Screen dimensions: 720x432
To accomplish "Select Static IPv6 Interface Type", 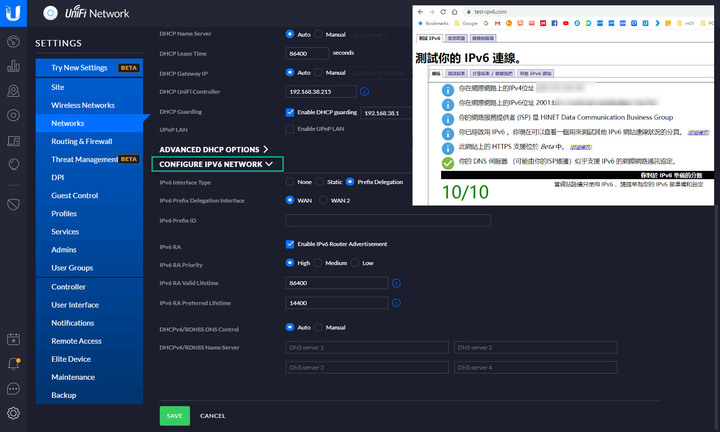I will click(x=320, y=182).
